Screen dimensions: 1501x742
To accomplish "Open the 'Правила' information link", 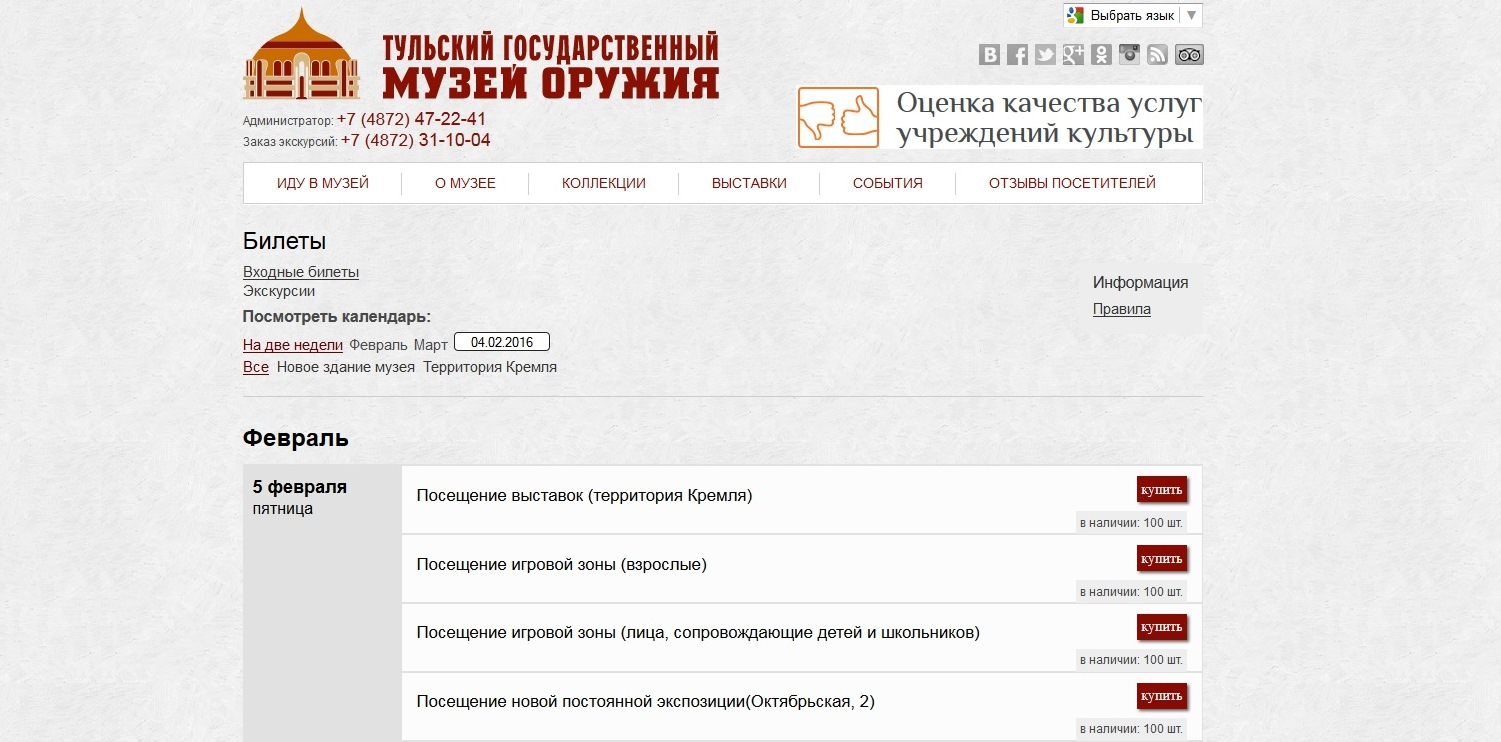I will pos(1121,309).
